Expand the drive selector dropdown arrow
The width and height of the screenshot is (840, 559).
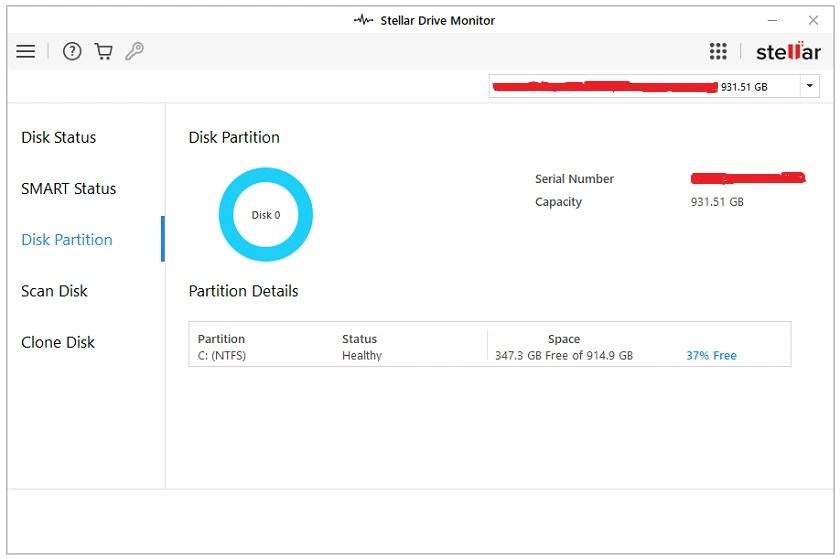click(x=809, y=86)
